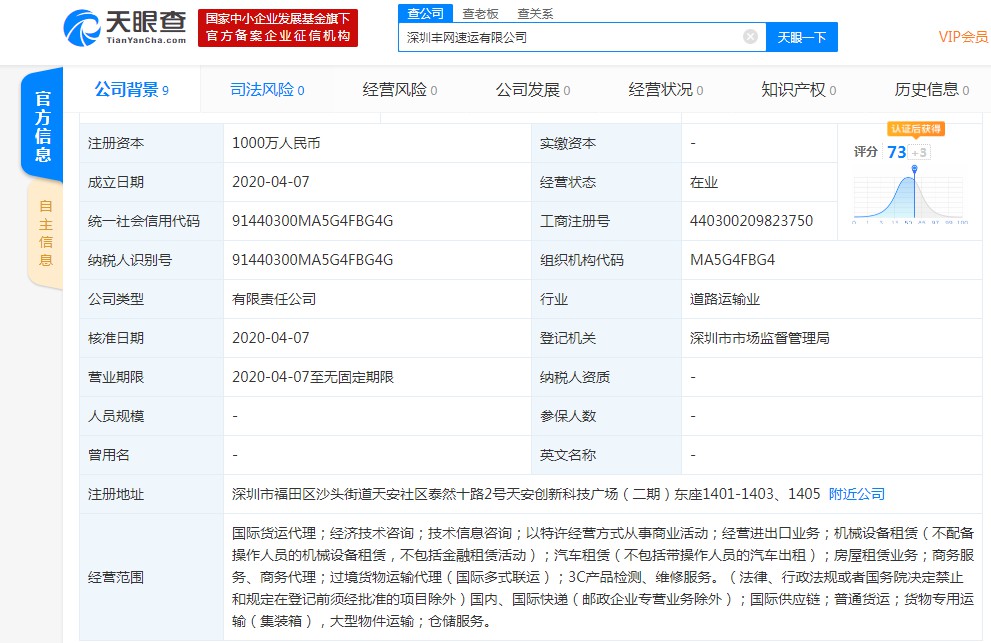Click the 认证后获得 badge

point(916,129)
